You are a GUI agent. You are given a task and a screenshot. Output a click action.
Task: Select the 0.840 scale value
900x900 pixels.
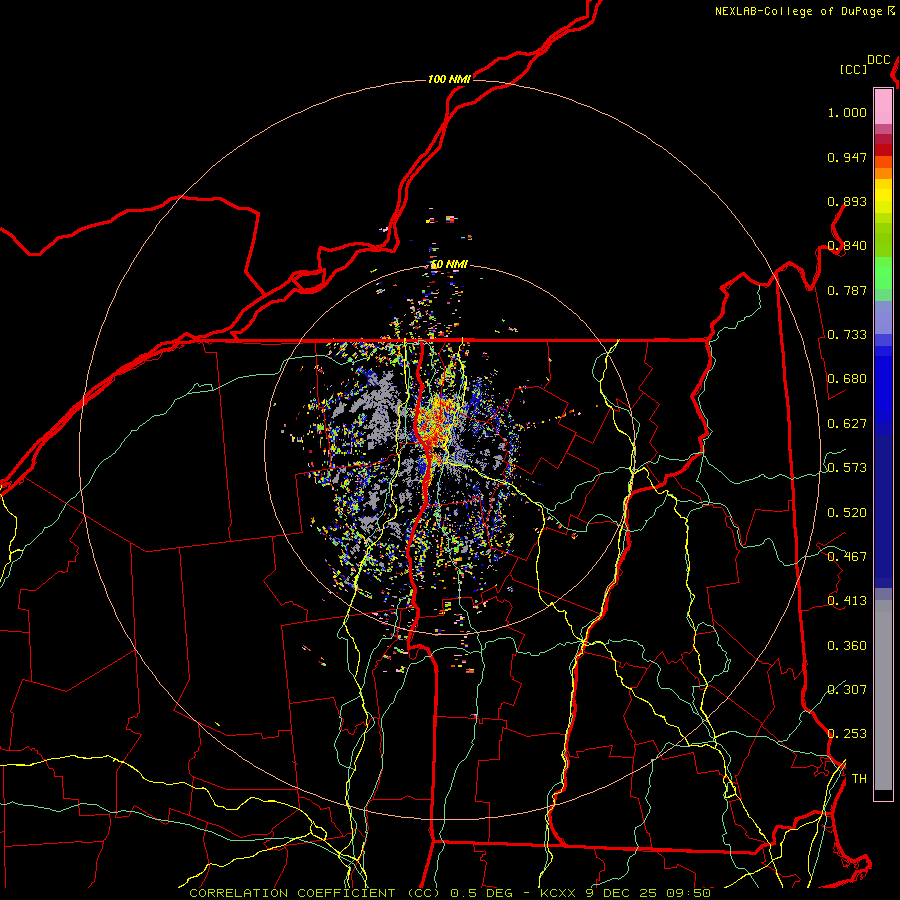(x=847, y=246)
